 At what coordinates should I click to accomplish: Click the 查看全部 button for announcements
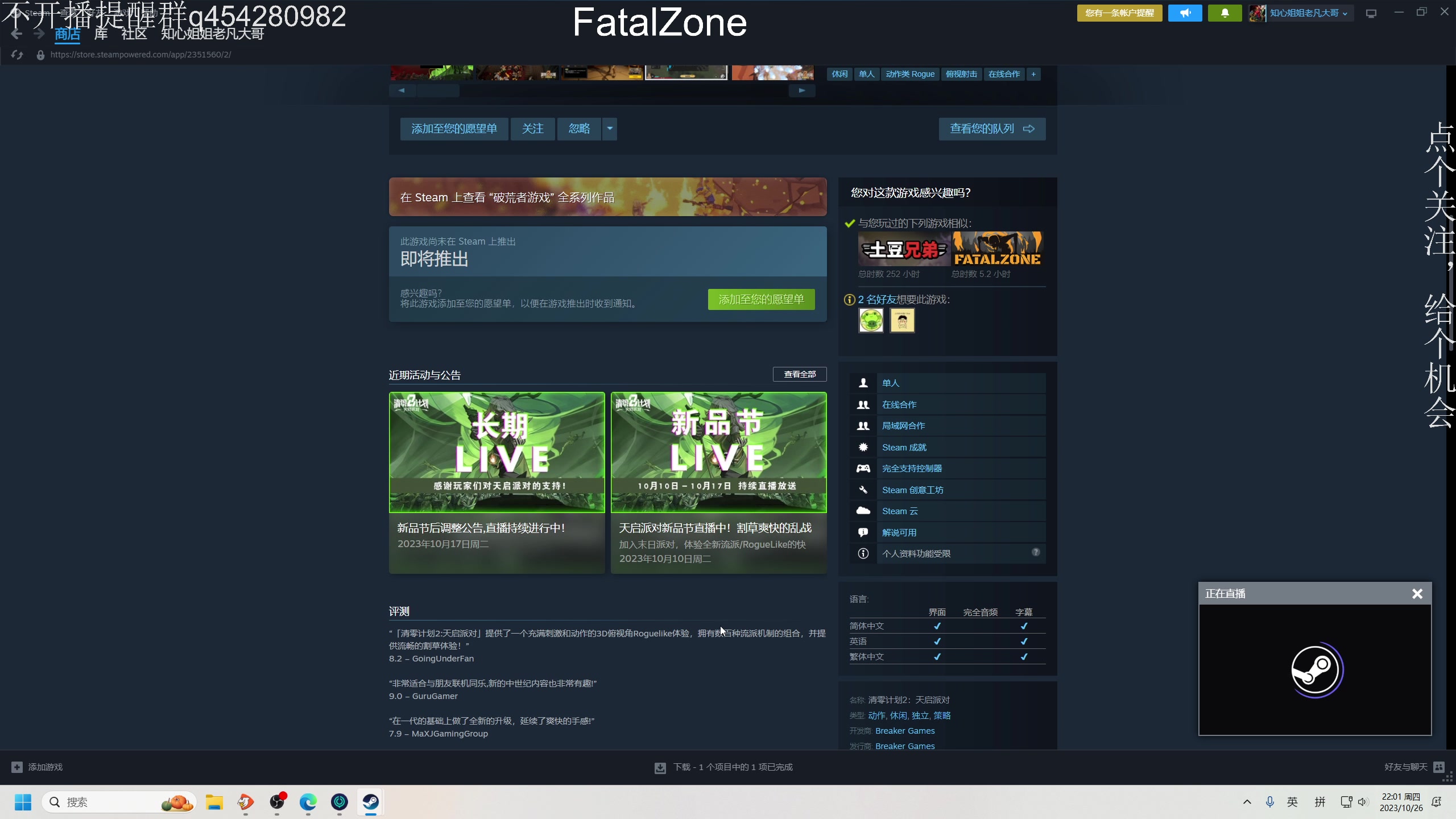(x=800, y=374)
